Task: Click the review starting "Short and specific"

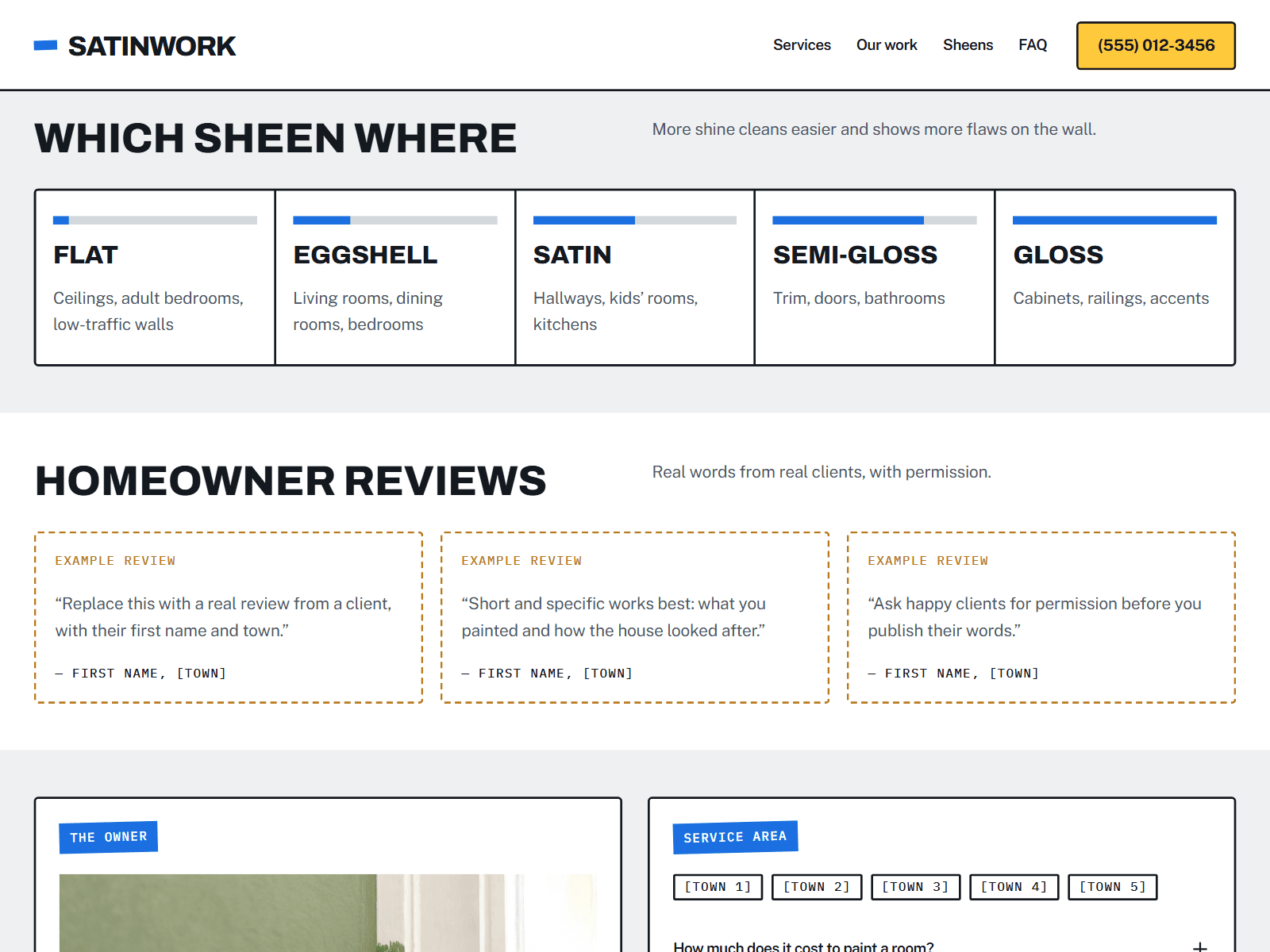Action: click(635, 617)
